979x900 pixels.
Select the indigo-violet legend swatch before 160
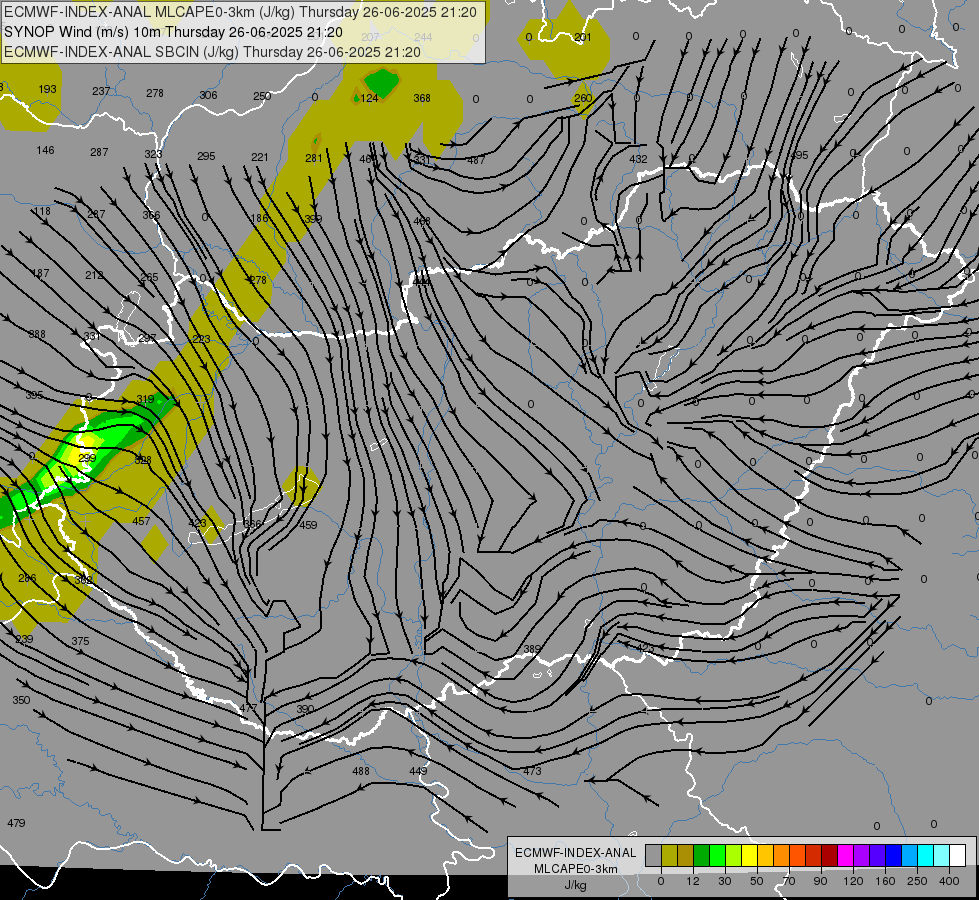(x=878, y=855)
